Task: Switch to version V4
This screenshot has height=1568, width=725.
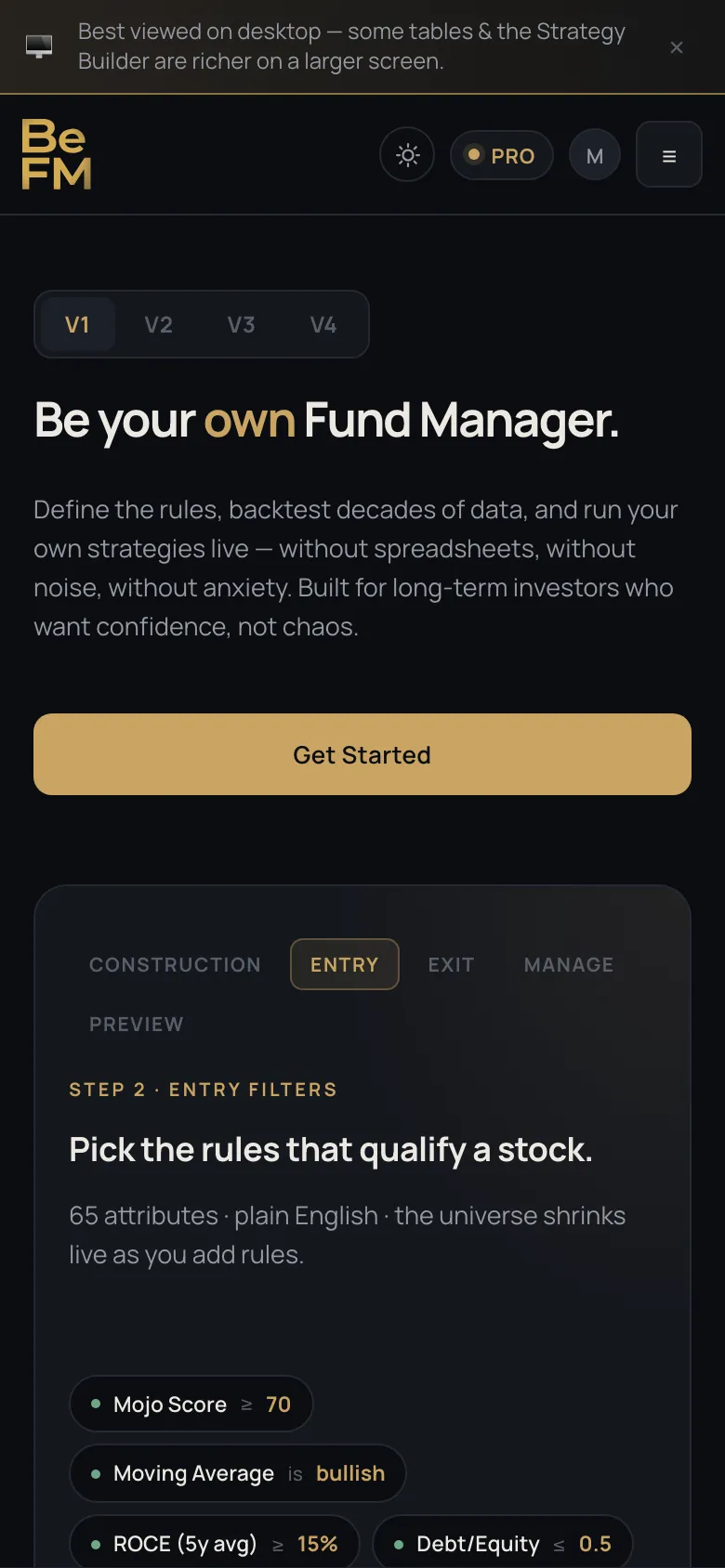Action: 323,324
